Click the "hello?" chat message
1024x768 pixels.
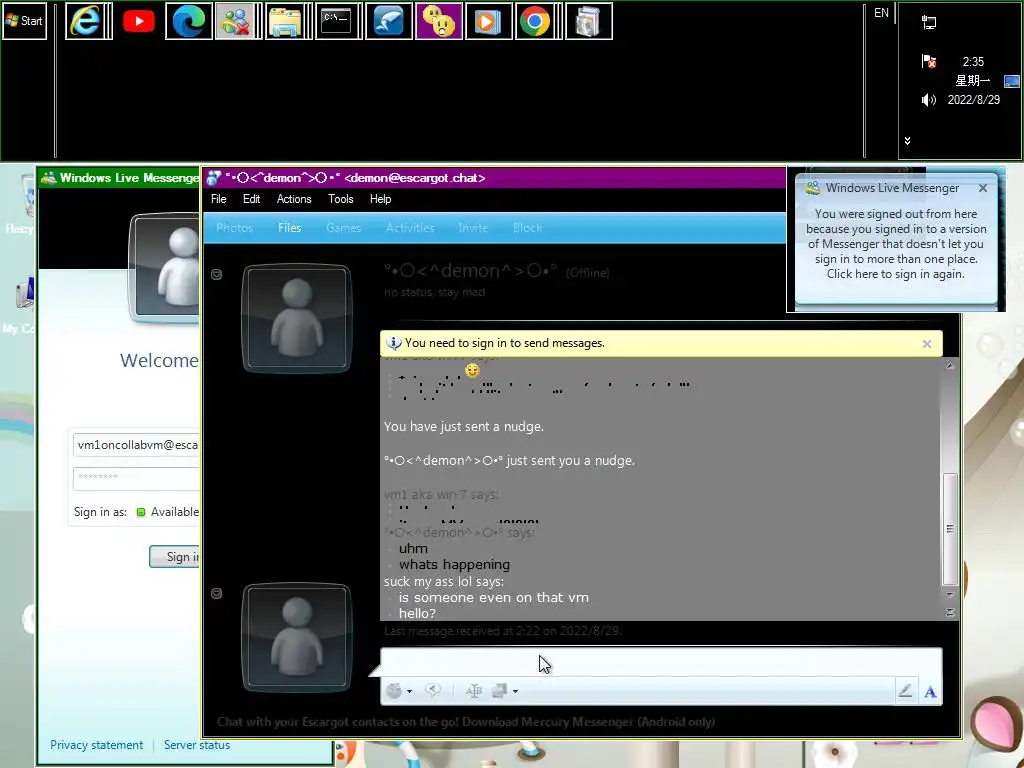417,613
